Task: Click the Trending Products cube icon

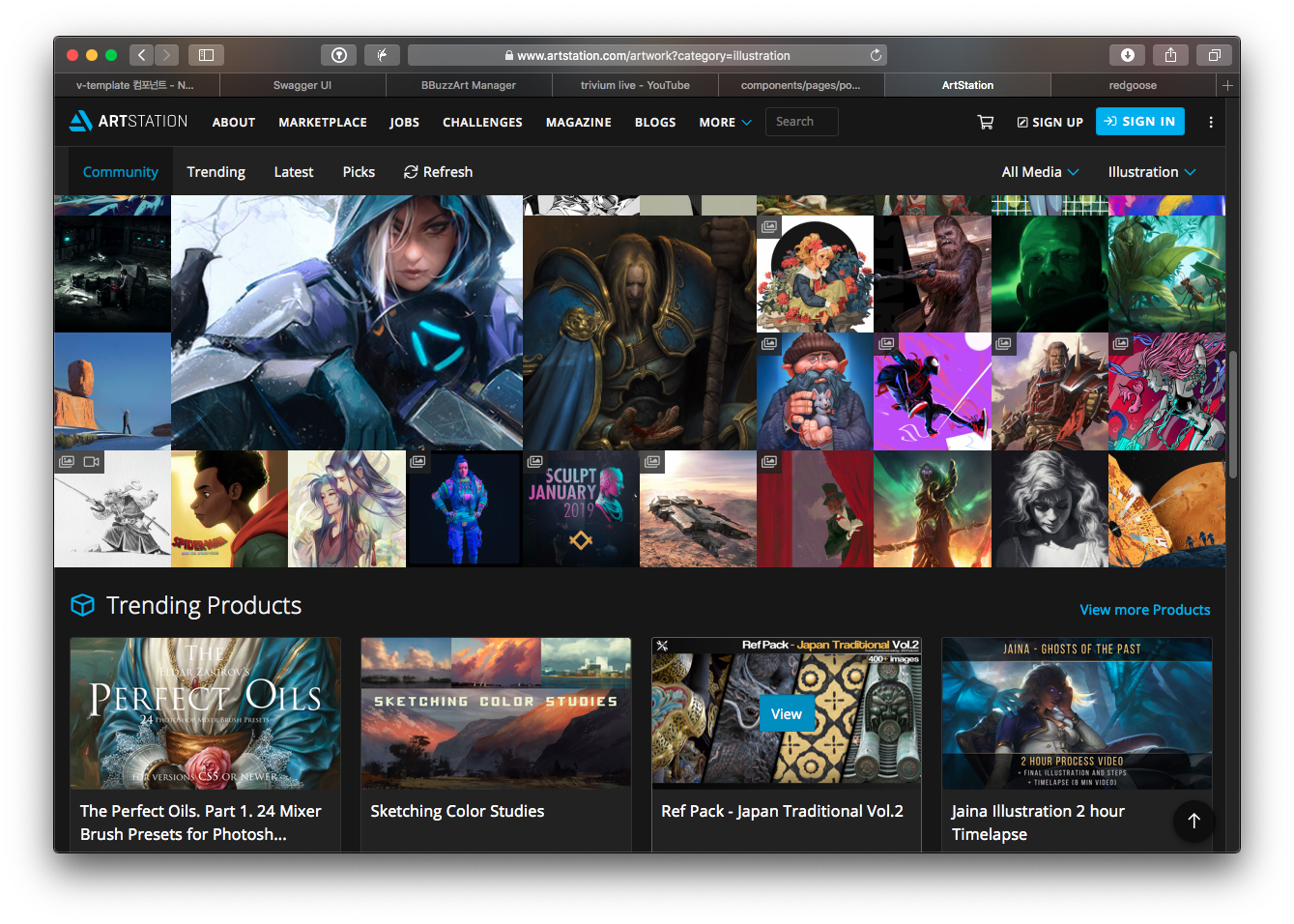Action: 83,605
